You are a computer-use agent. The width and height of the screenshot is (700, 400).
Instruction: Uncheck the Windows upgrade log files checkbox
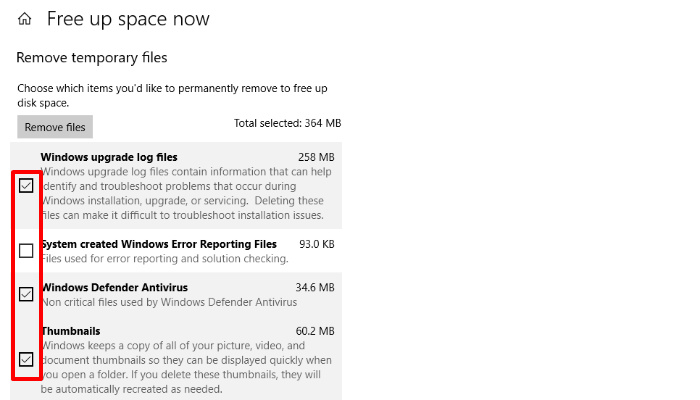click(26, 185)
